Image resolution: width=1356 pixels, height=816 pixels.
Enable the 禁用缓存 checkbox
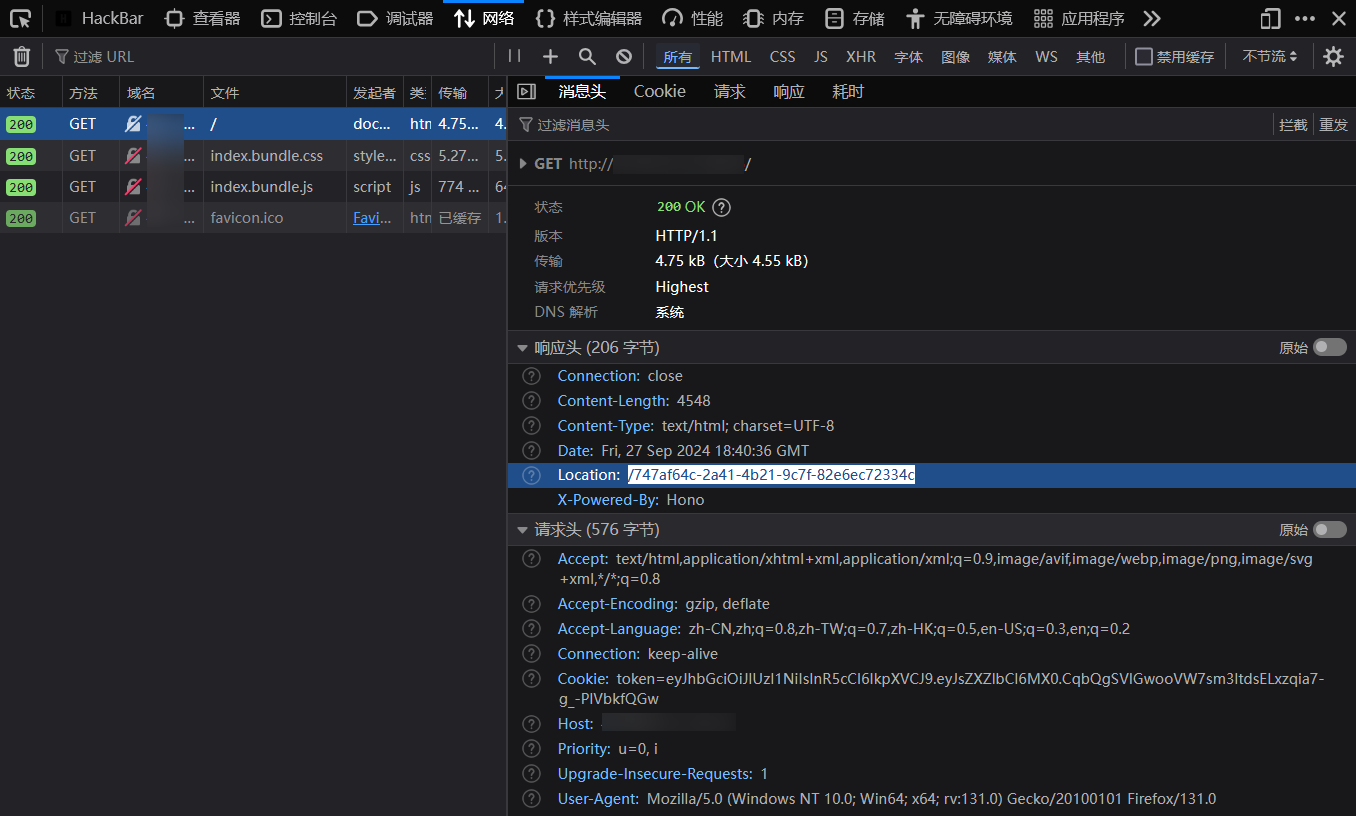pyautogui.click(x=1144, y=57)
